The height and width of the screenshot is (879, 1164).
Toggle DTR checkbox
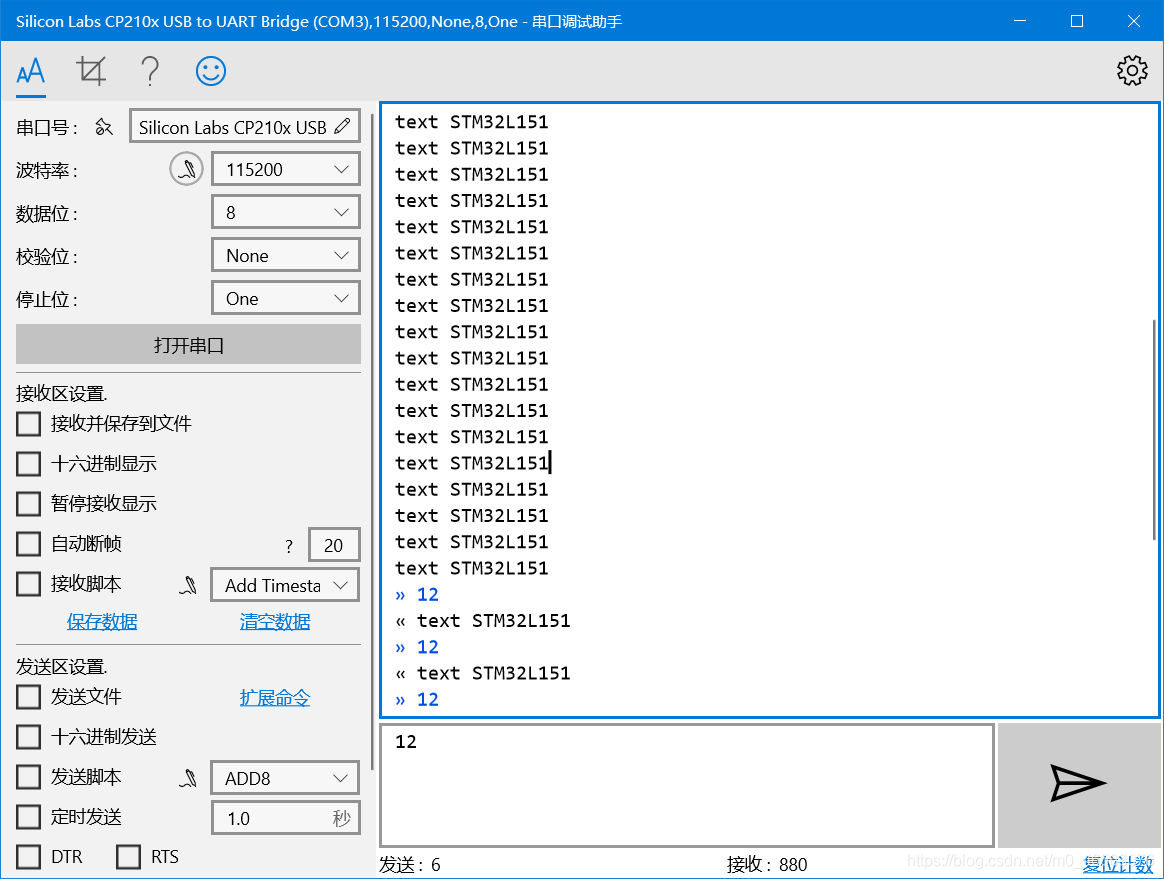tap(28, 857)
